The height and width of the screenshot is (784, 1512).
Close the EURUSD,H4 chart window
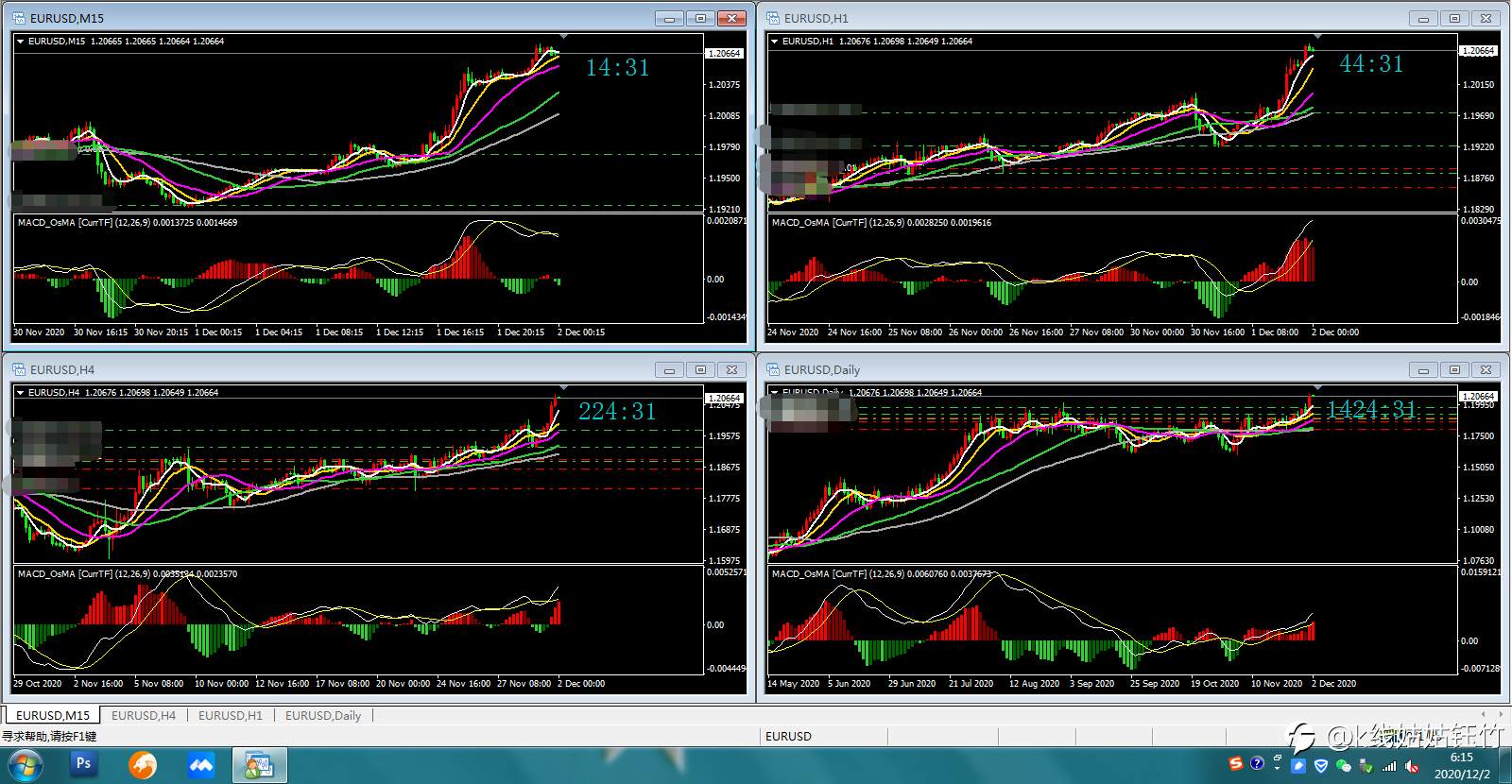731,369
